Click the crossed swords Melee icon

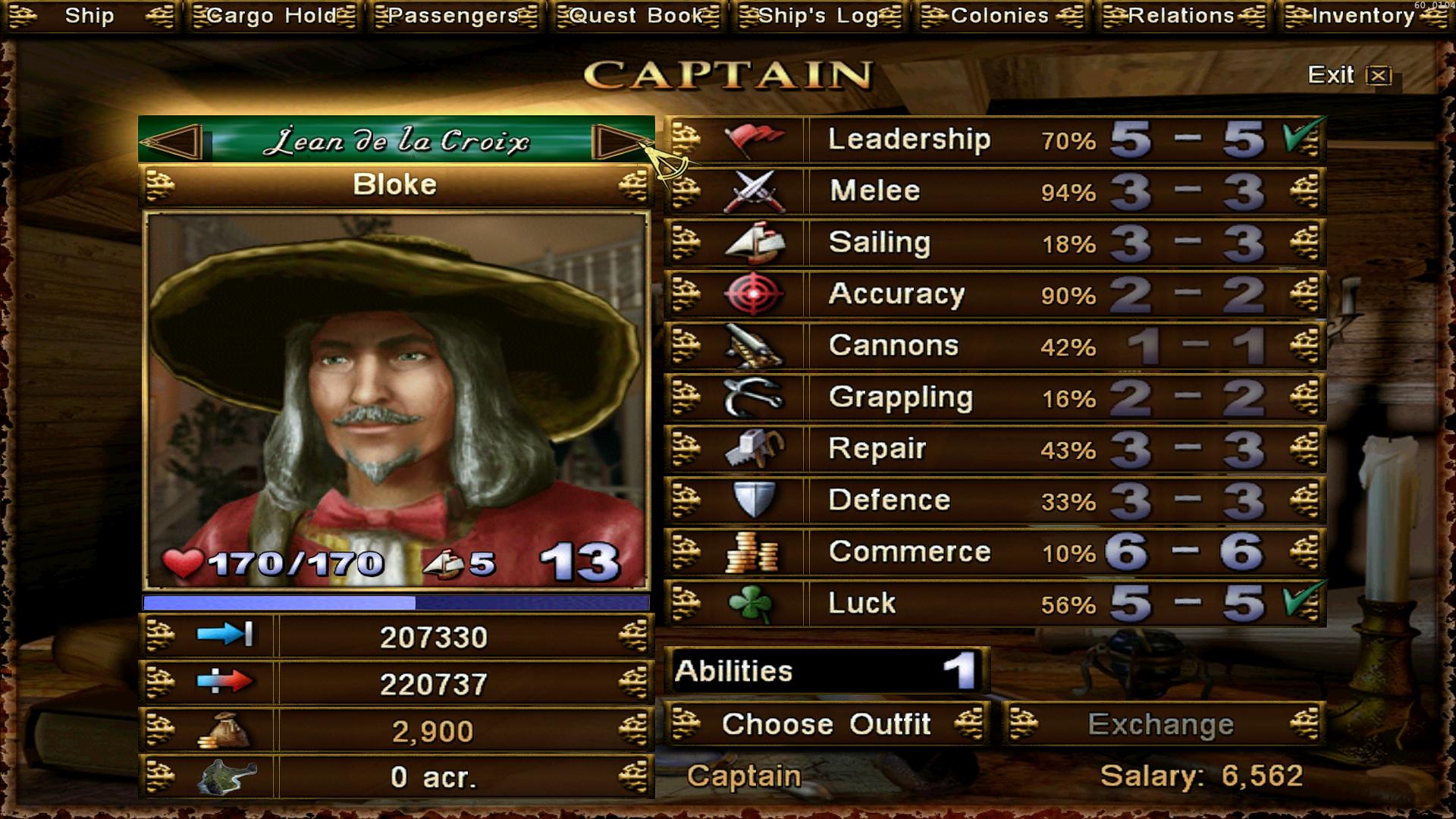coord(754,191)
